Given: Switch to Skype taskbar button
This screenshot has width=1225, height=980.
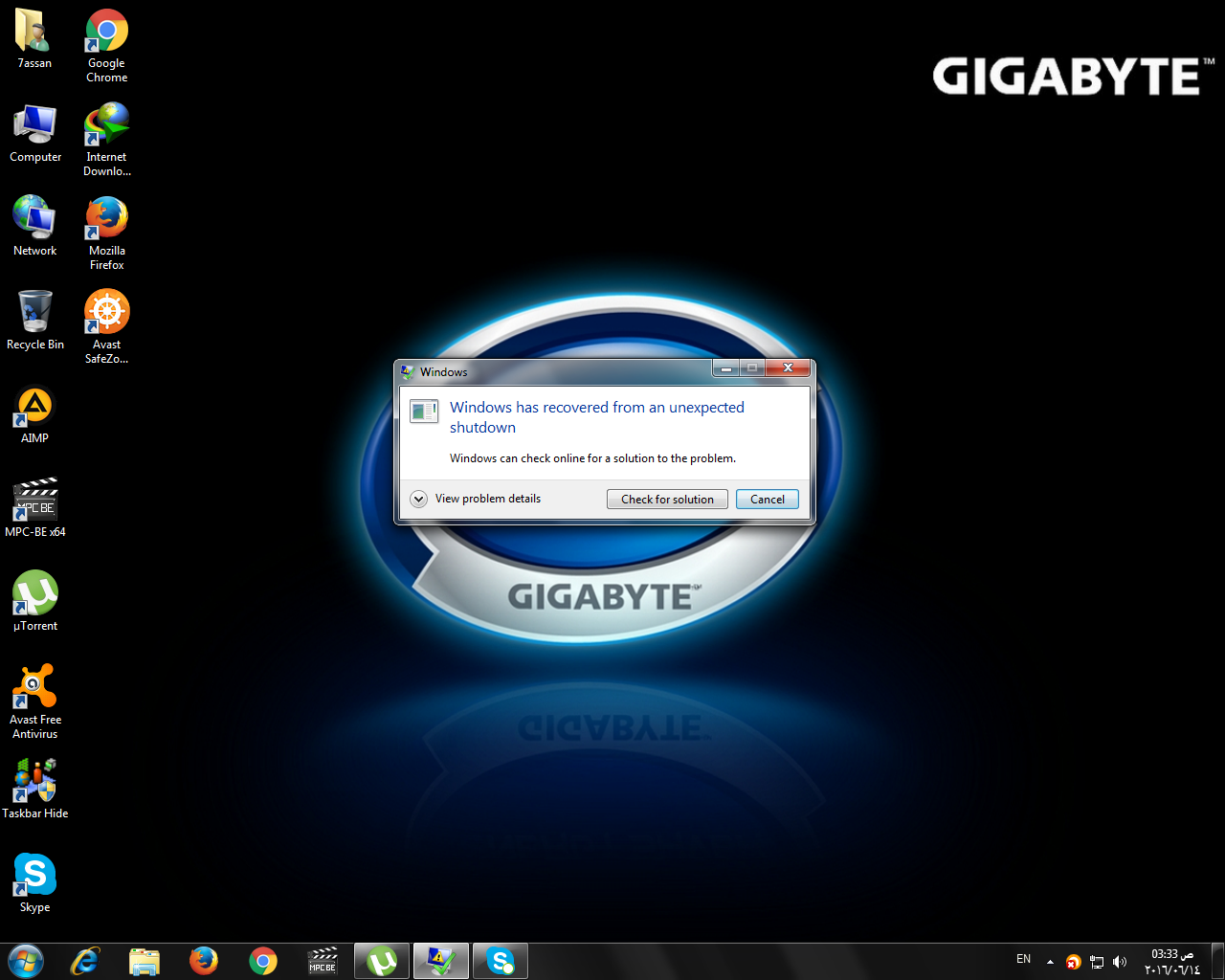Looking at the screenshot, I should pos(501,961).
